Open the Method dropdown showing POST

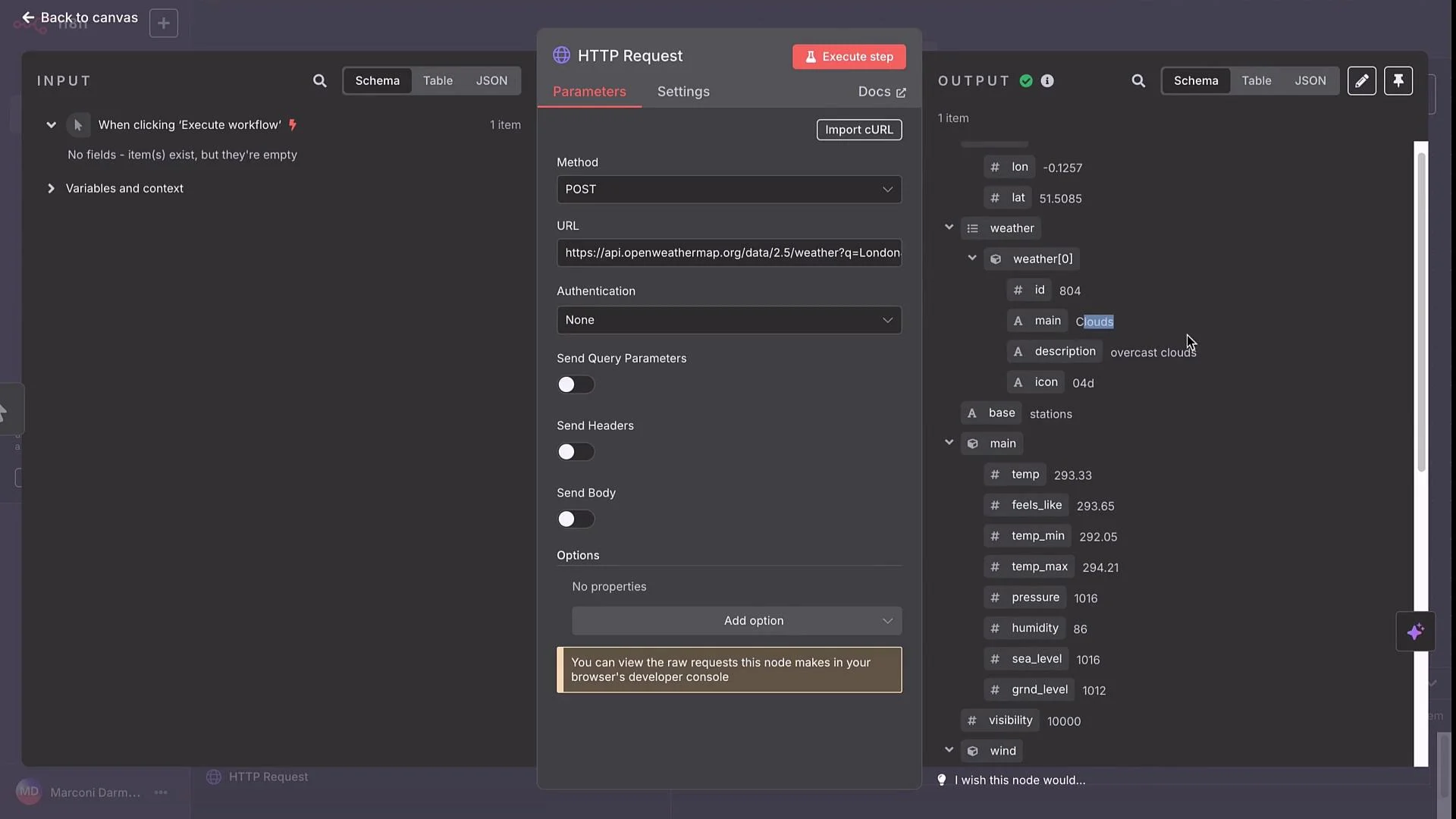coord(729,190)
